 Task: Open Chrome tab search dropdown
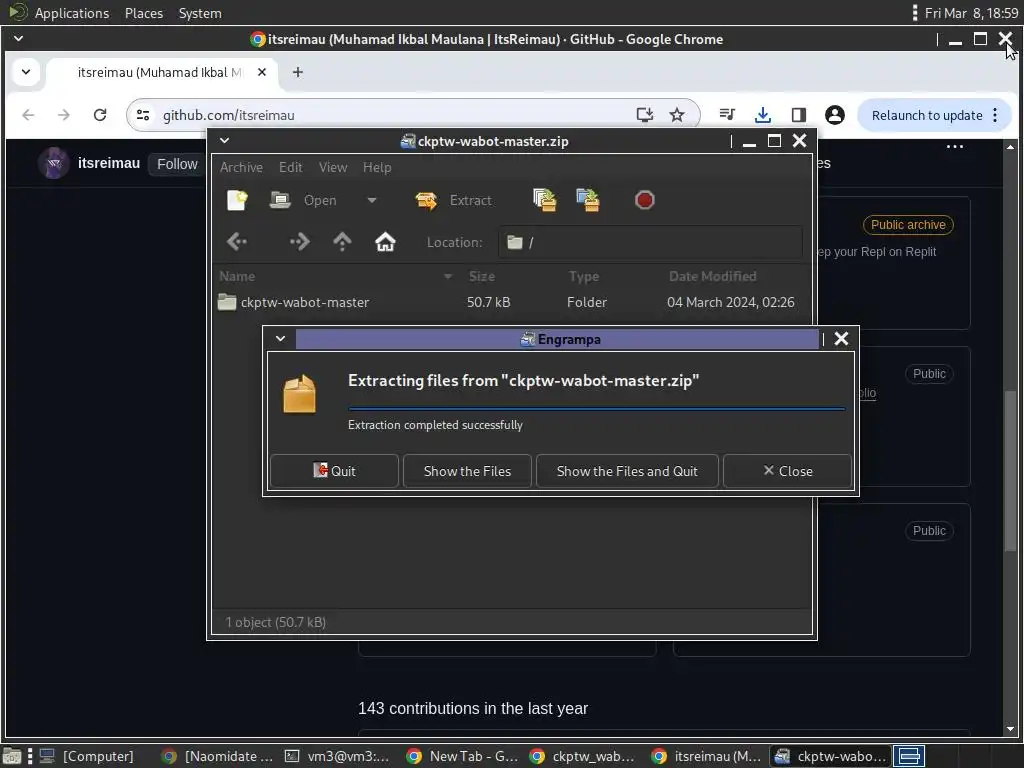(x=26, y=72)
